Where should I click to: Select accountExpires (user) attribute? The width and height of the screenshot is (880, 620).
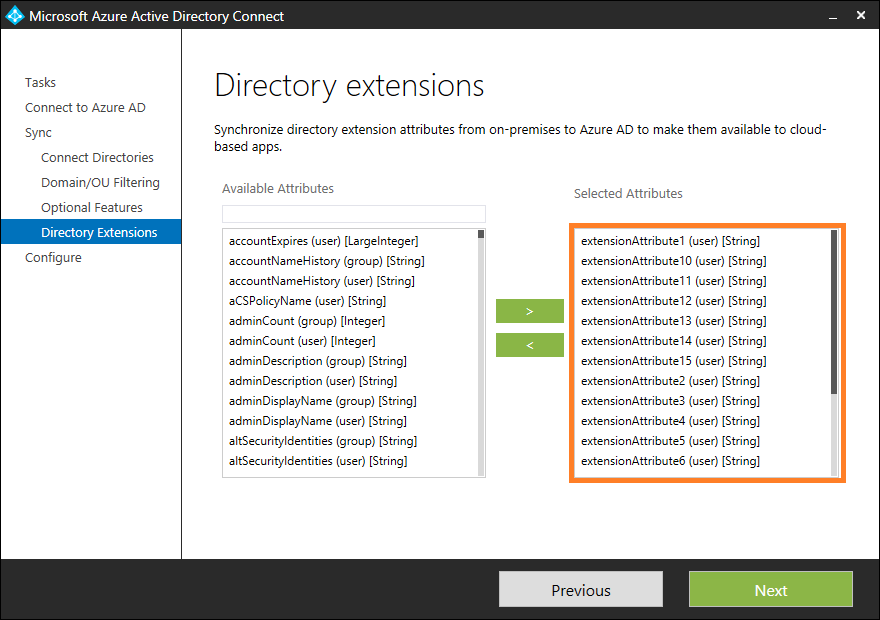point(323,241)
